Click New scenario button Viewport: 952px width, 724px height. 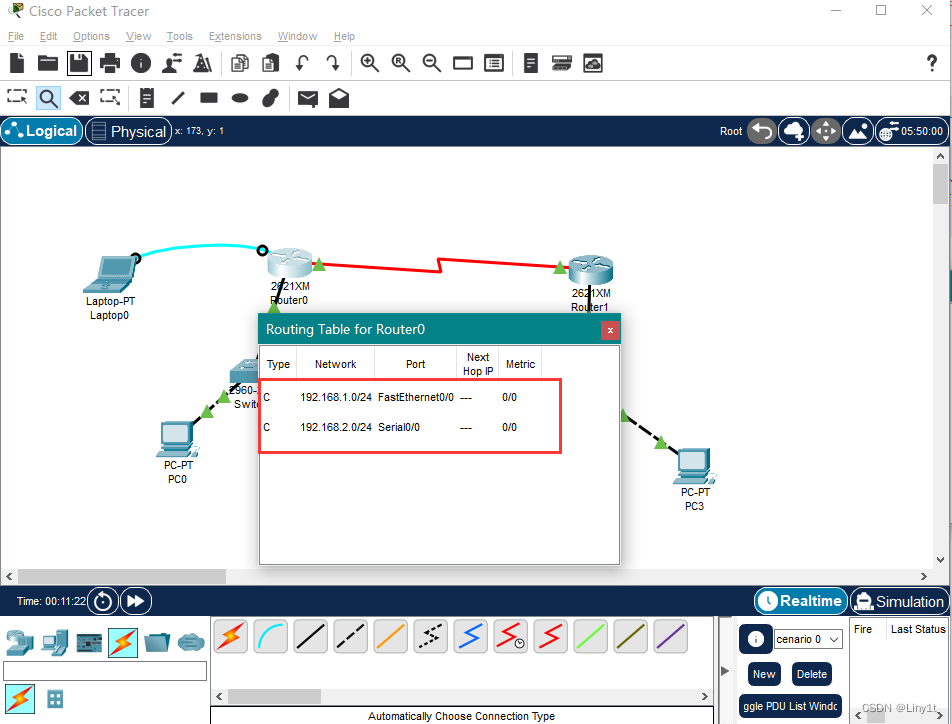click(764, 674)
